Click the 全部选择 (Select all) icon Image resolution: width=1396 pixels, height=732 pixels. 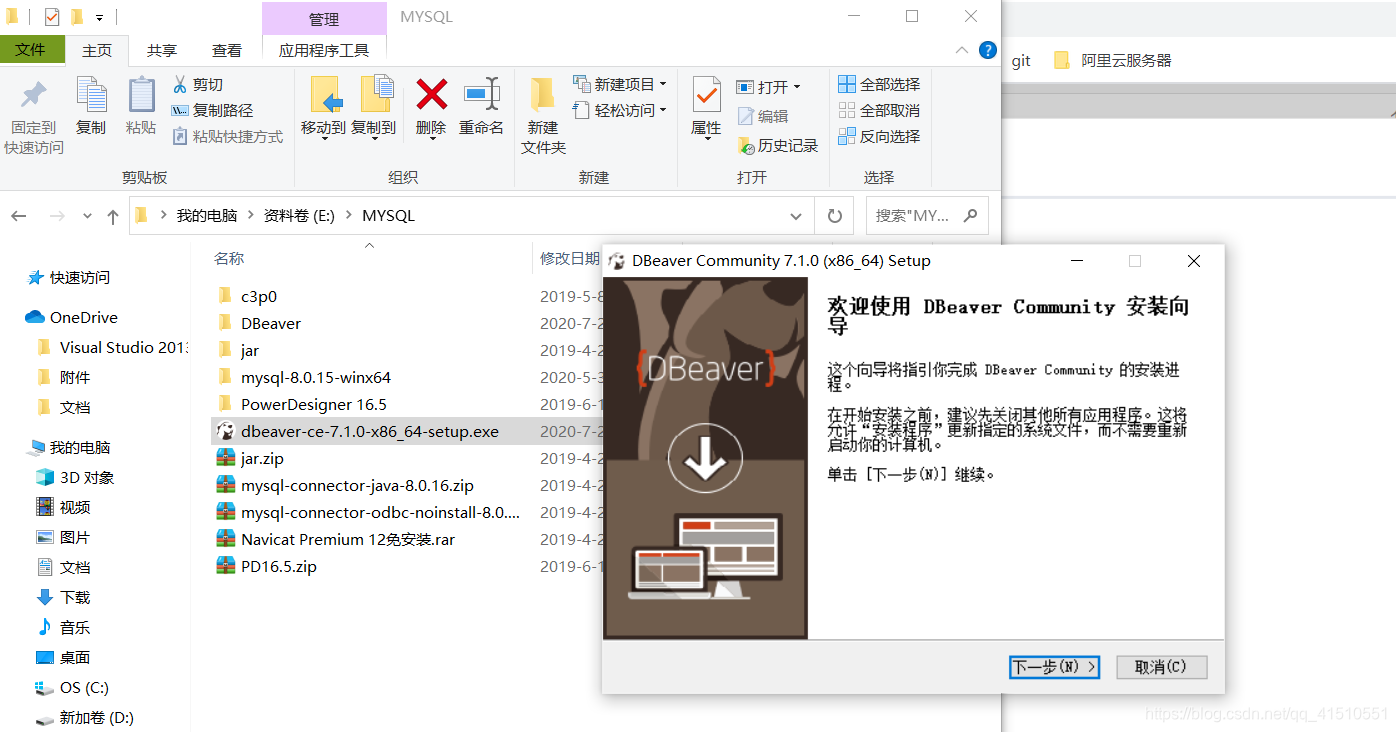tap(848, 84)
